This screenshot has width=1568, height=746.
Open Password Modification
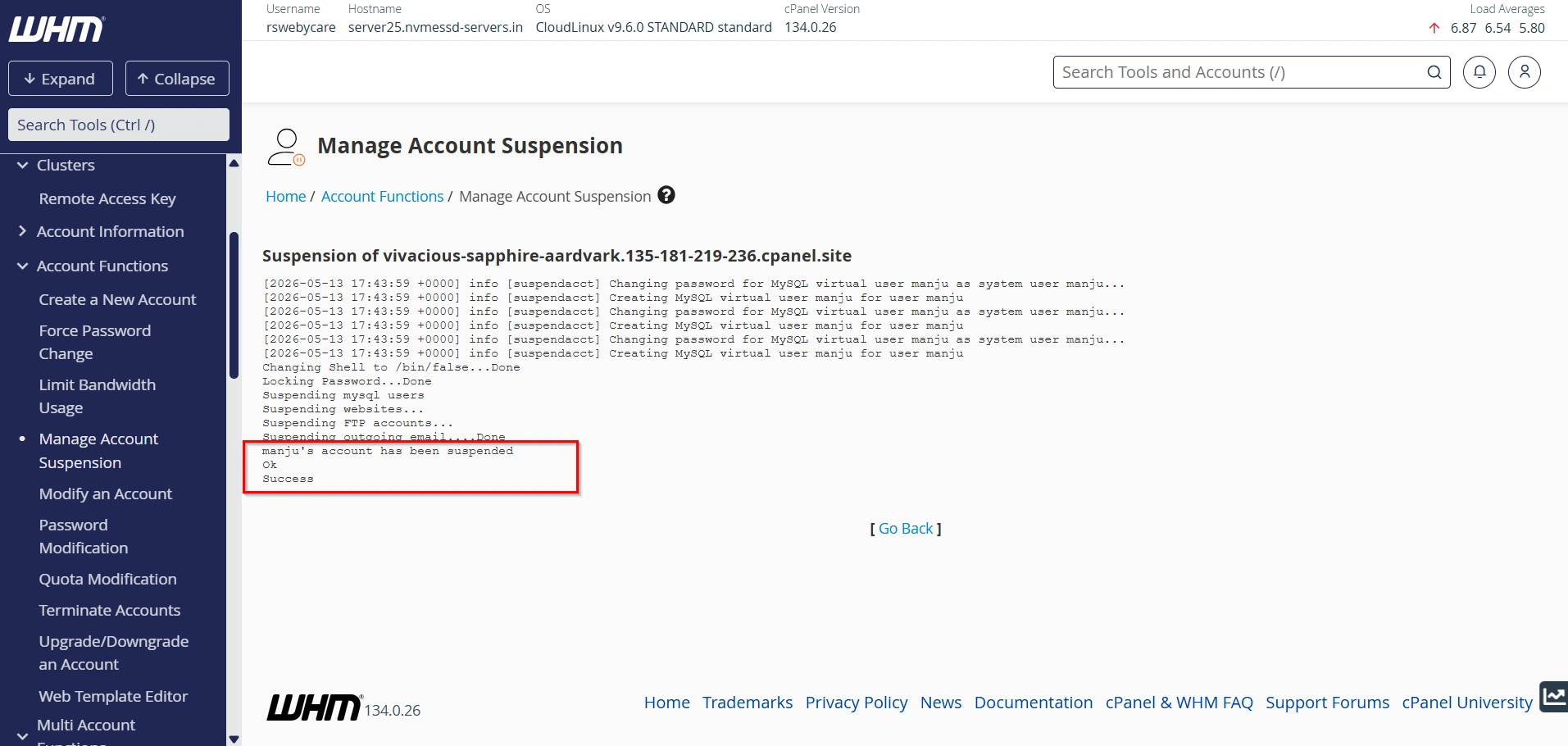84,536
